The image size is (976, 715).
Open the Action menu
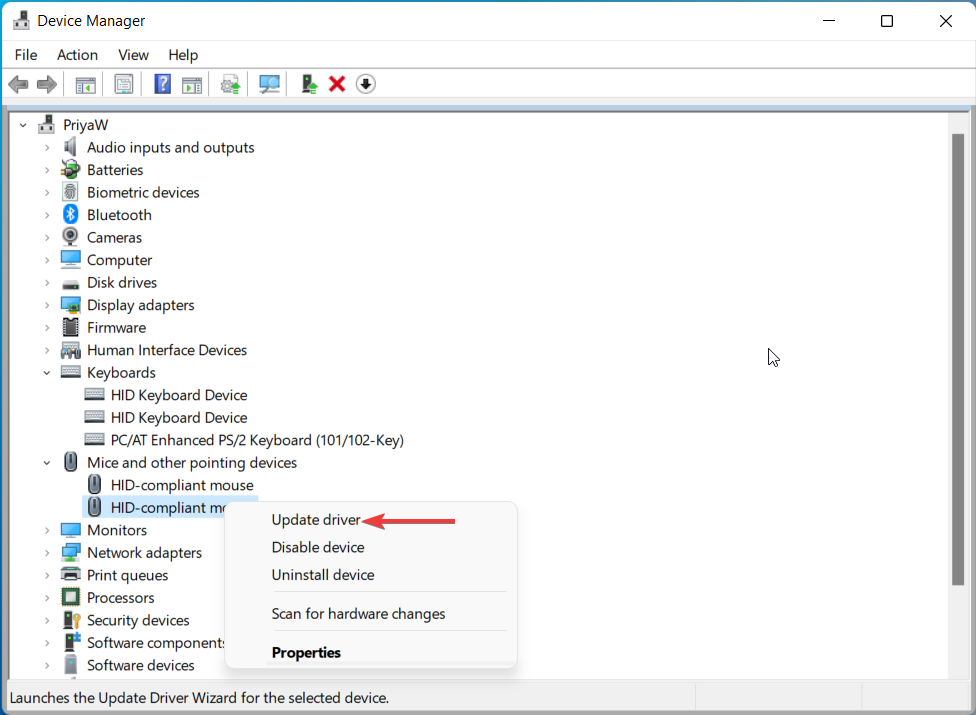point(77,55)
